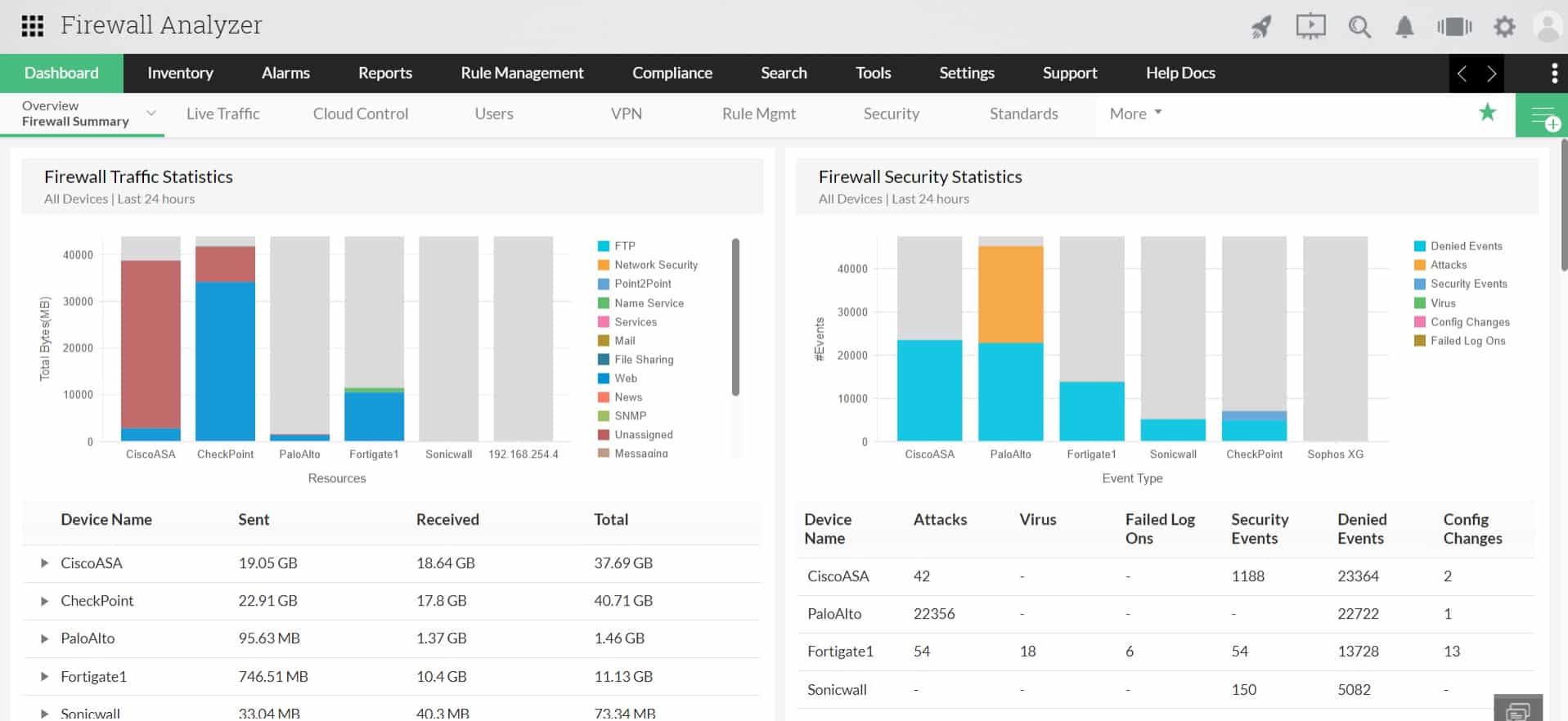Viewport: 1568px width, 721px height.
Task: Toggle the Virus legend entry
Action: (1435, 303)
